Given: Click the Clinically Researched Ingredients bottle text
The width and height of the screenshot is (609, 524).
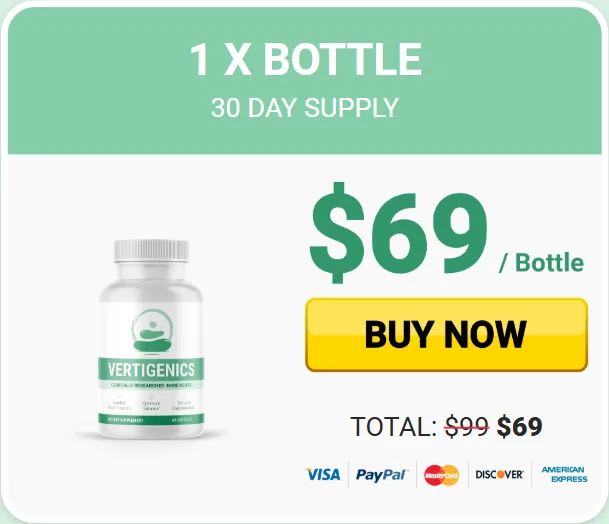Looking at the screenshot, I should pos(151,385).
